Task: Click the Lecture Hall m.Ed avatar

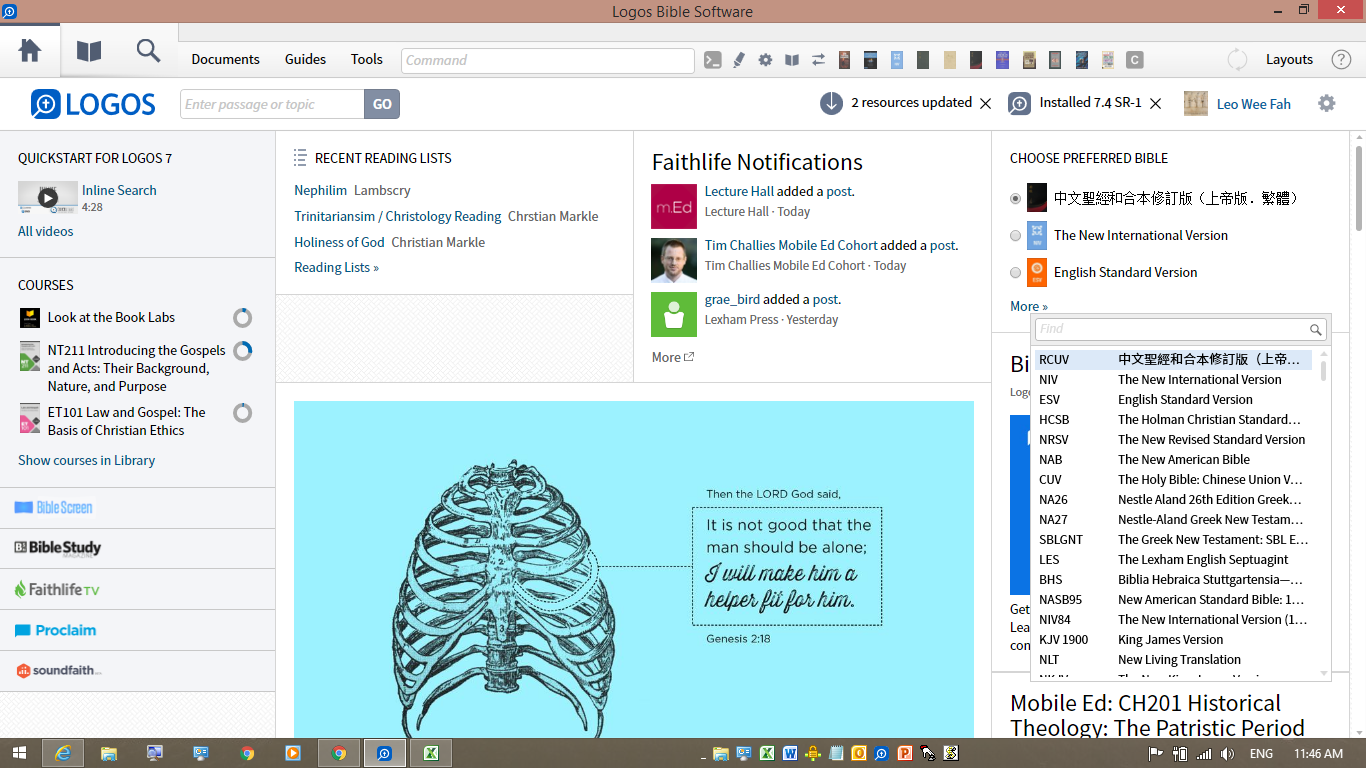Action: point(674,206)
